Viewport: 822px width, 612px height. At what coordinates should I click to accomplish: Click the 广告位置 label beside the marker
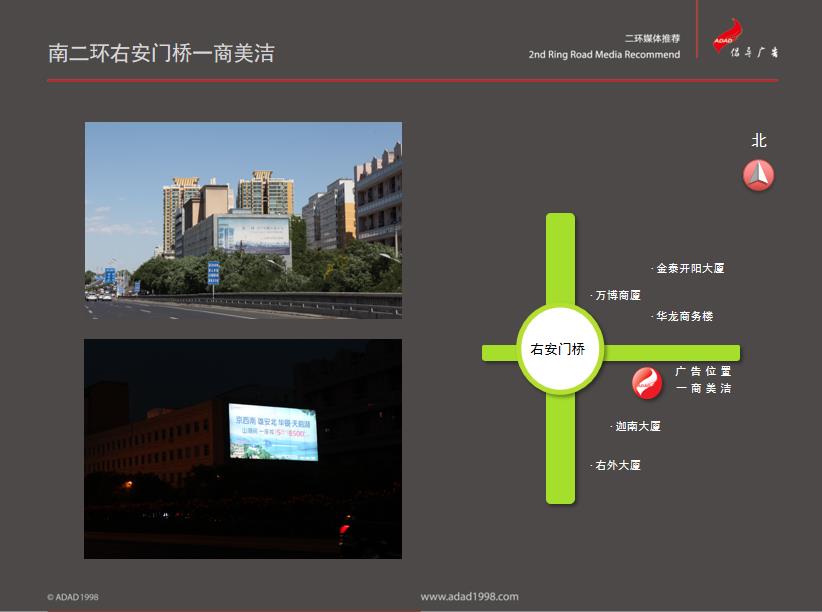[703, 371]
